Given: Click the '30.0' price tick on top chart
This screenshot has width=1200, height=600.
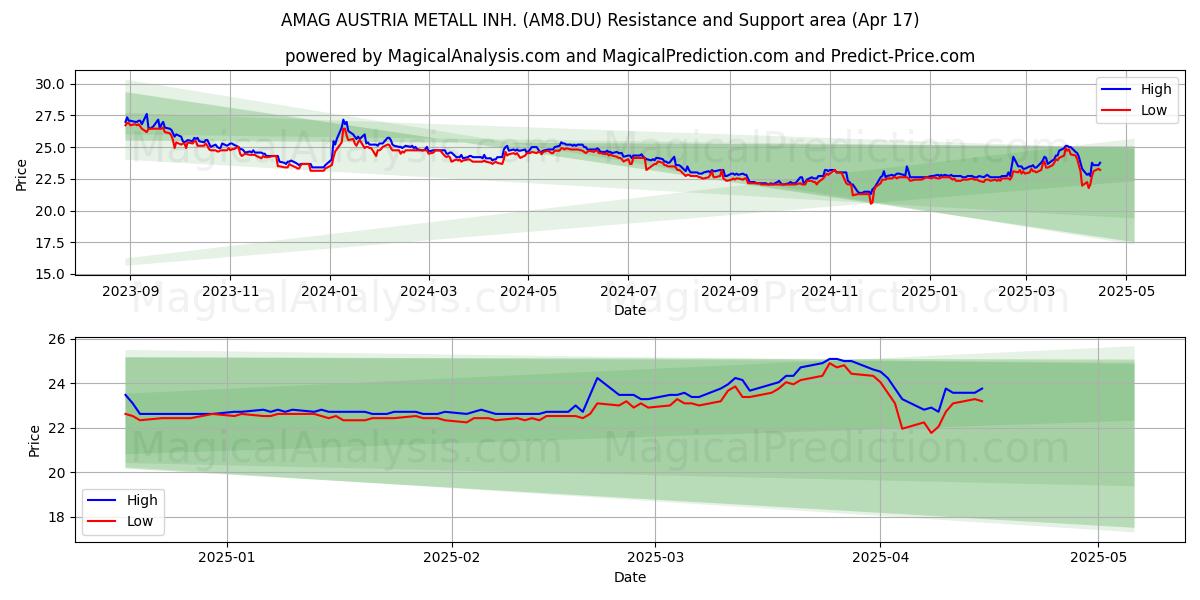Looking at the screenshot, I should 52,84.
